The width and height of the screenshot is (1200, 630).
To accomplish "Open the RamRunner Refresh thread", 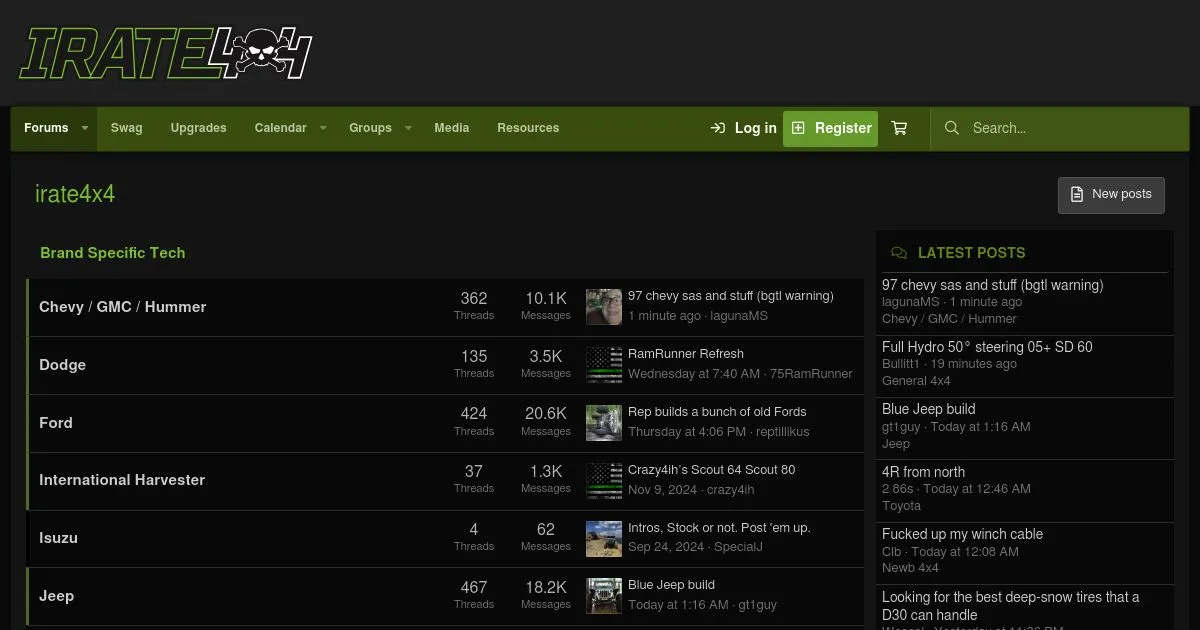I will (x=686, y=354).
